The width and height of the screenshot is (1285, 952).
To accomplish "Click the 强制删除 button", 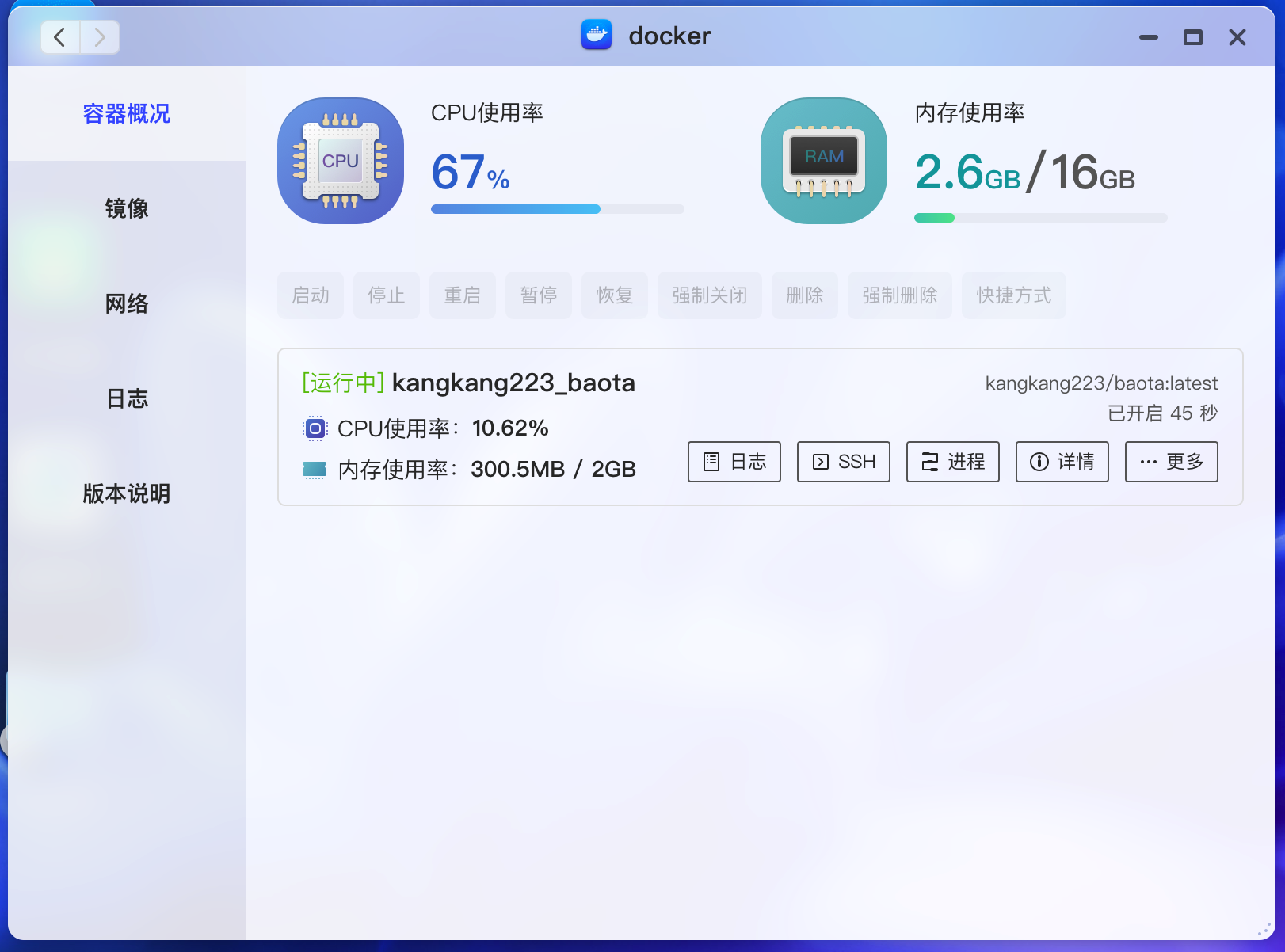I will click(900, 295).
